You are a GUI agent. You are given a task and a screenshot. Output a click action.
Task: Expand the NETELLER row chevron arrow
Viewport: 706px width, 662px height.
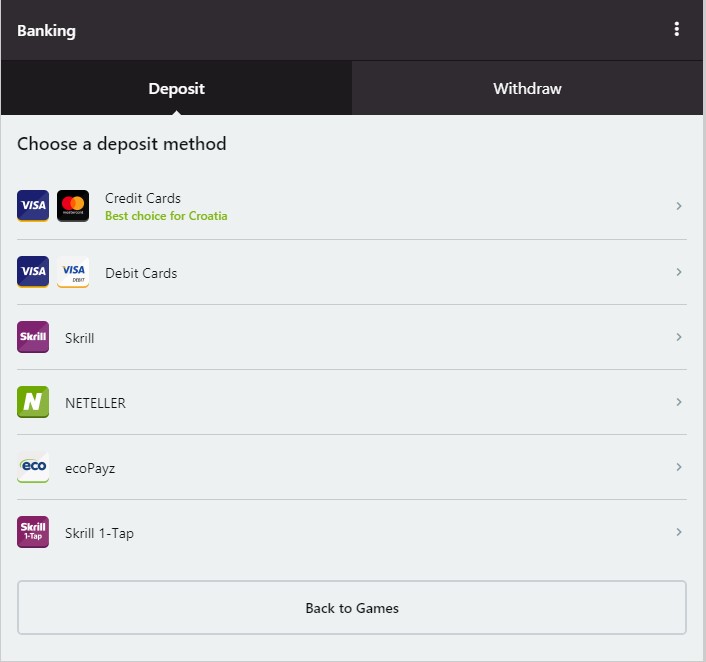coord(679,402)
